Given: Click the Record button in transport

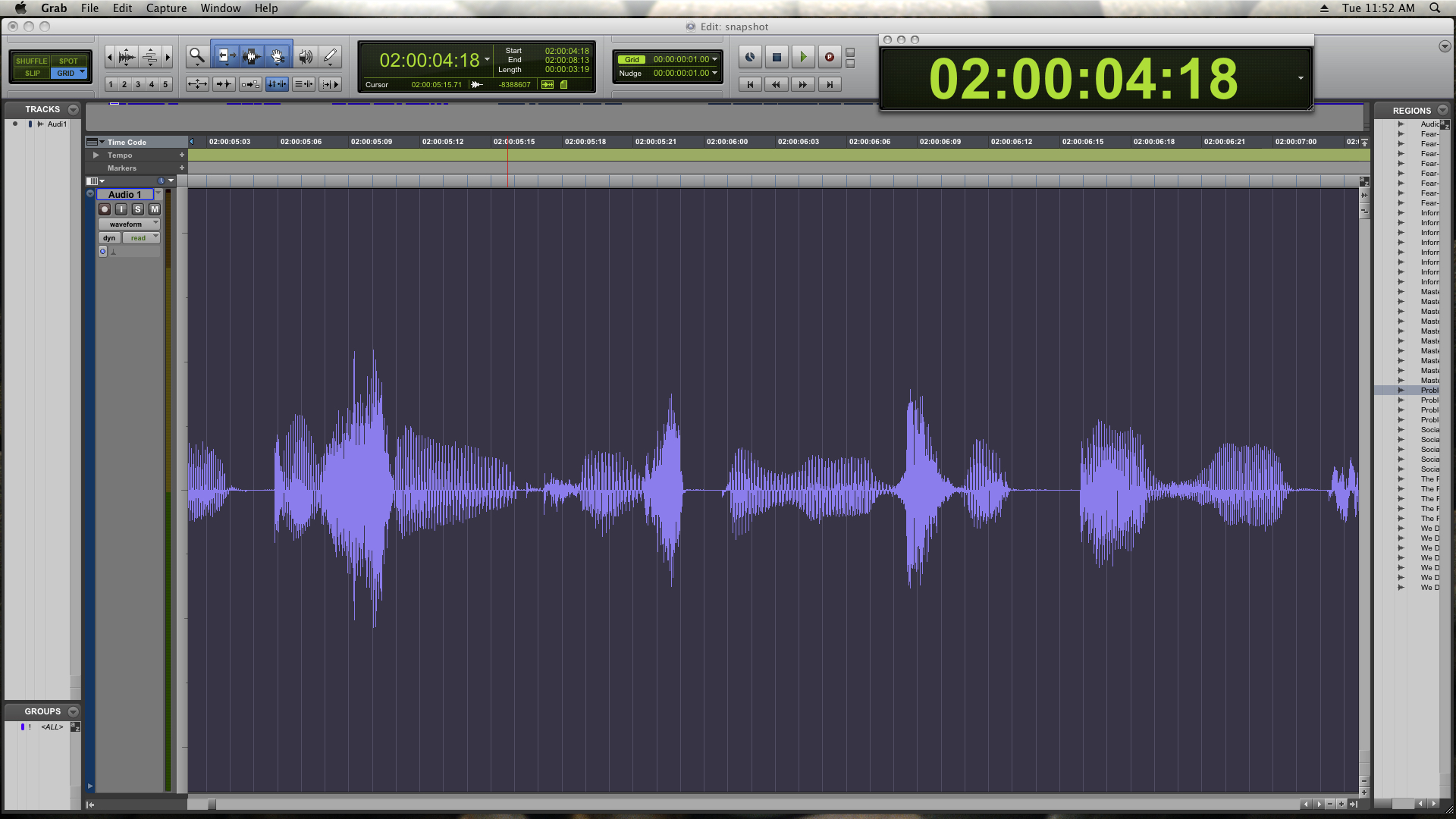Looking at the screenshot, I should point(830,57).
